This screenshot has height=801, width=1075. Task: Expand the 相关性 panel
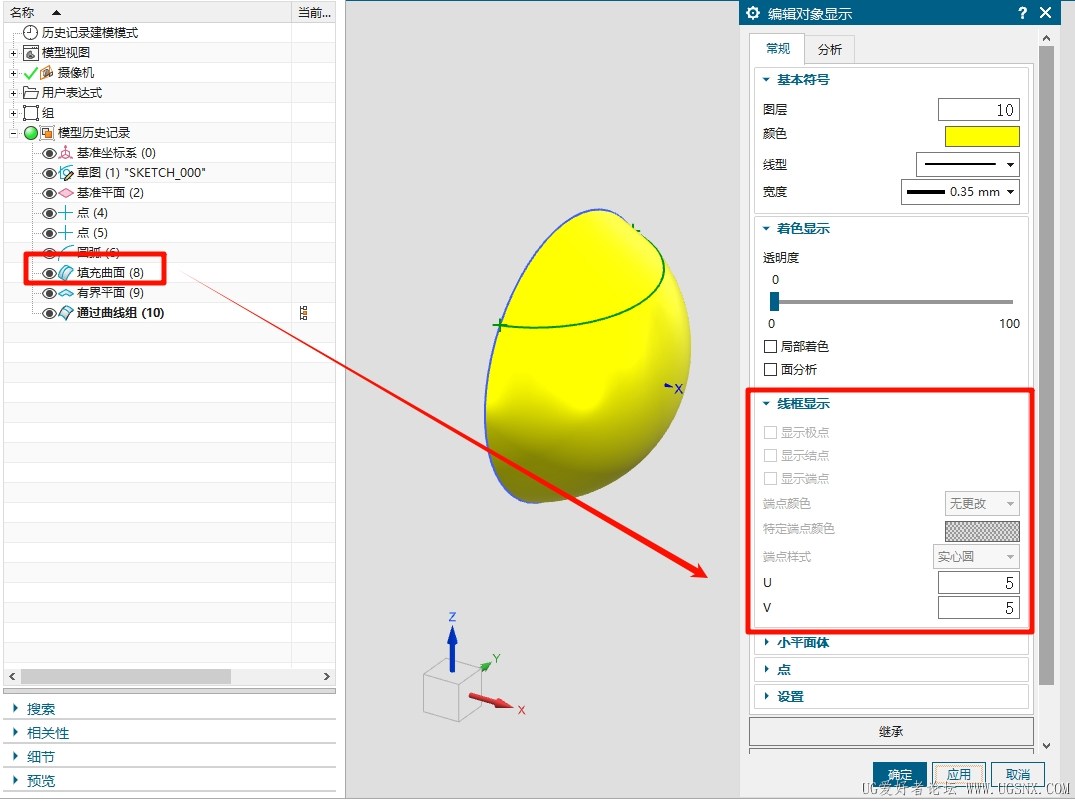16,732
